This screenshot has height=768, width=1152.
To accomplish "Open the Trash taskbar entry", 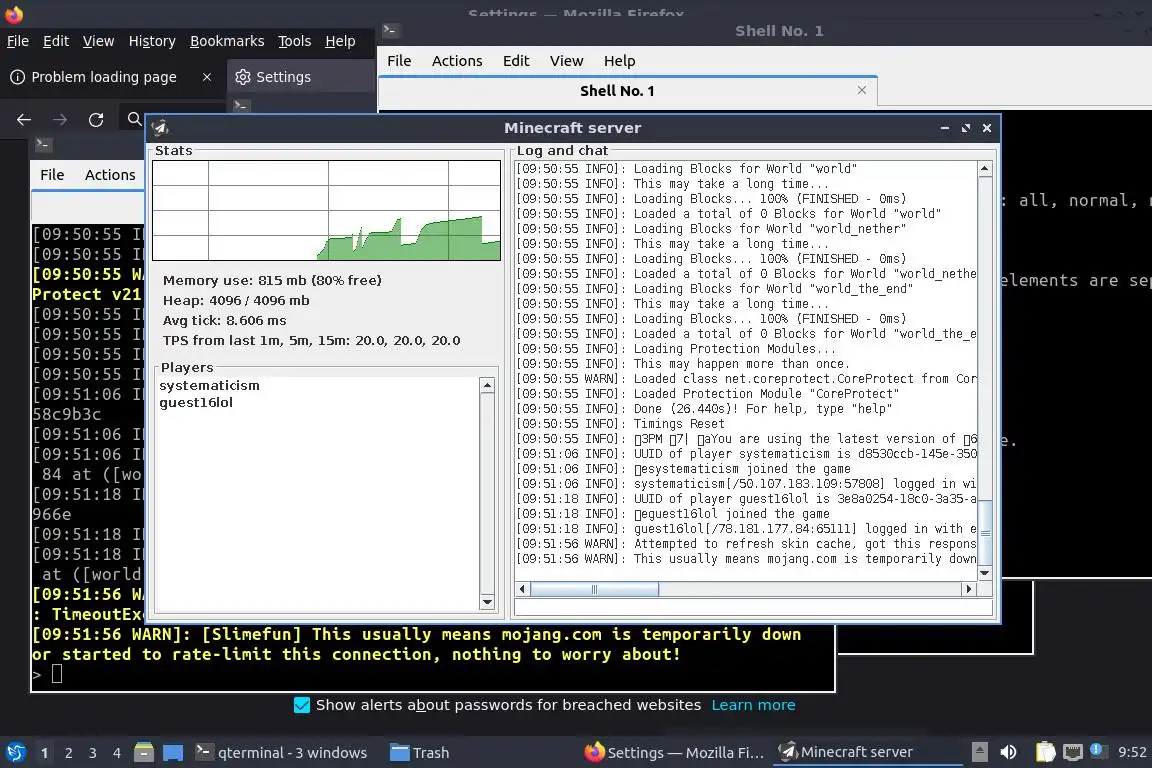I will pos(420,753).
